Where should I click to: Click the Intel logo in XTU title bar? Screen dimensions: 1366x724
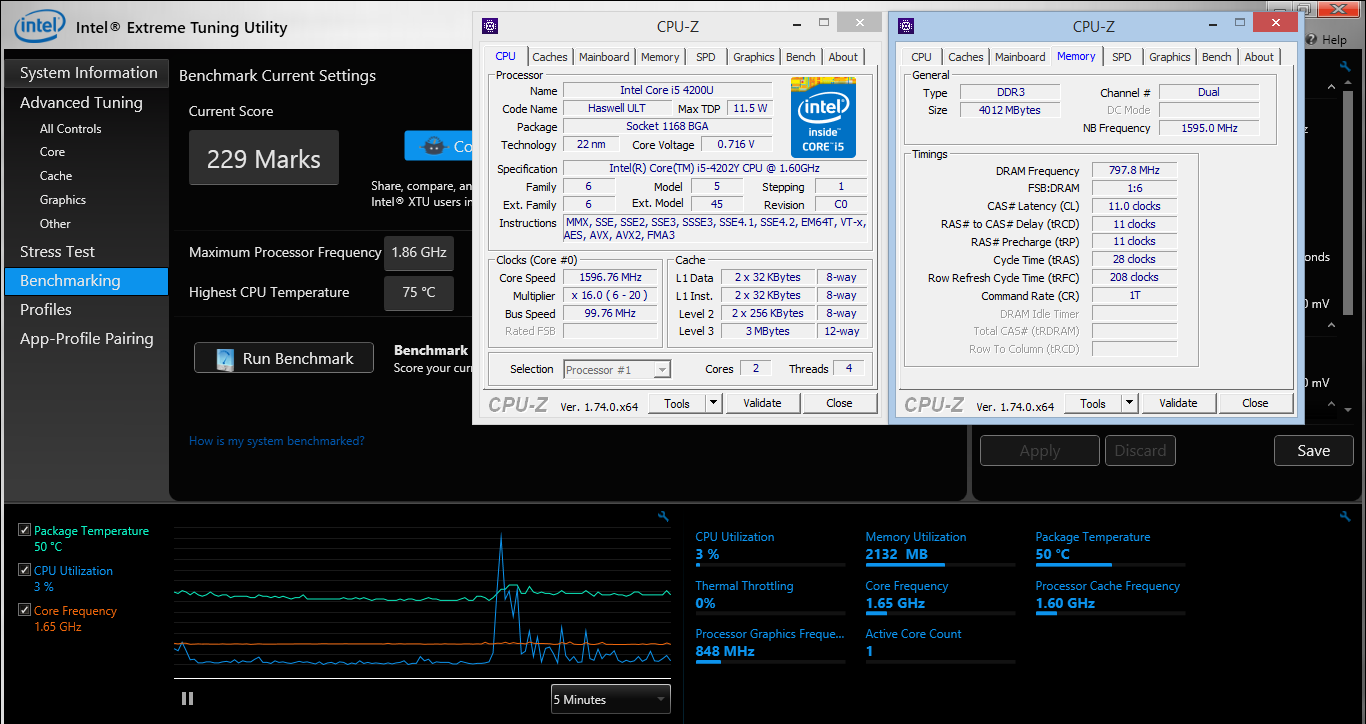(x=39, y=27)
